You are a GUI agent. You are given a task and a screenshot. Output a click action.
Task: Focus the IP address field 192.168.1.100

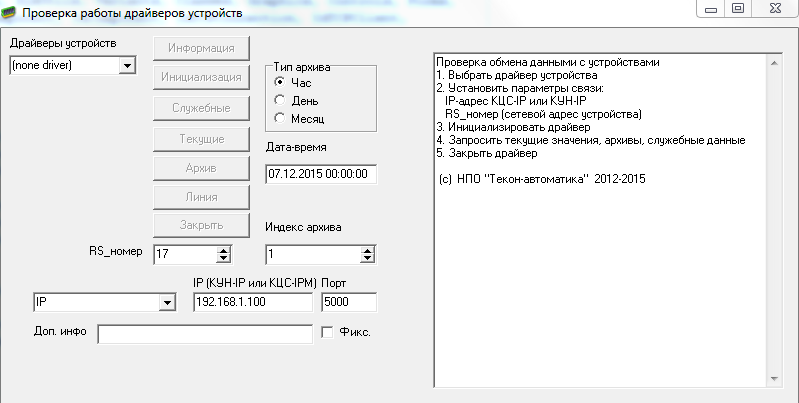tap(253, 302)
